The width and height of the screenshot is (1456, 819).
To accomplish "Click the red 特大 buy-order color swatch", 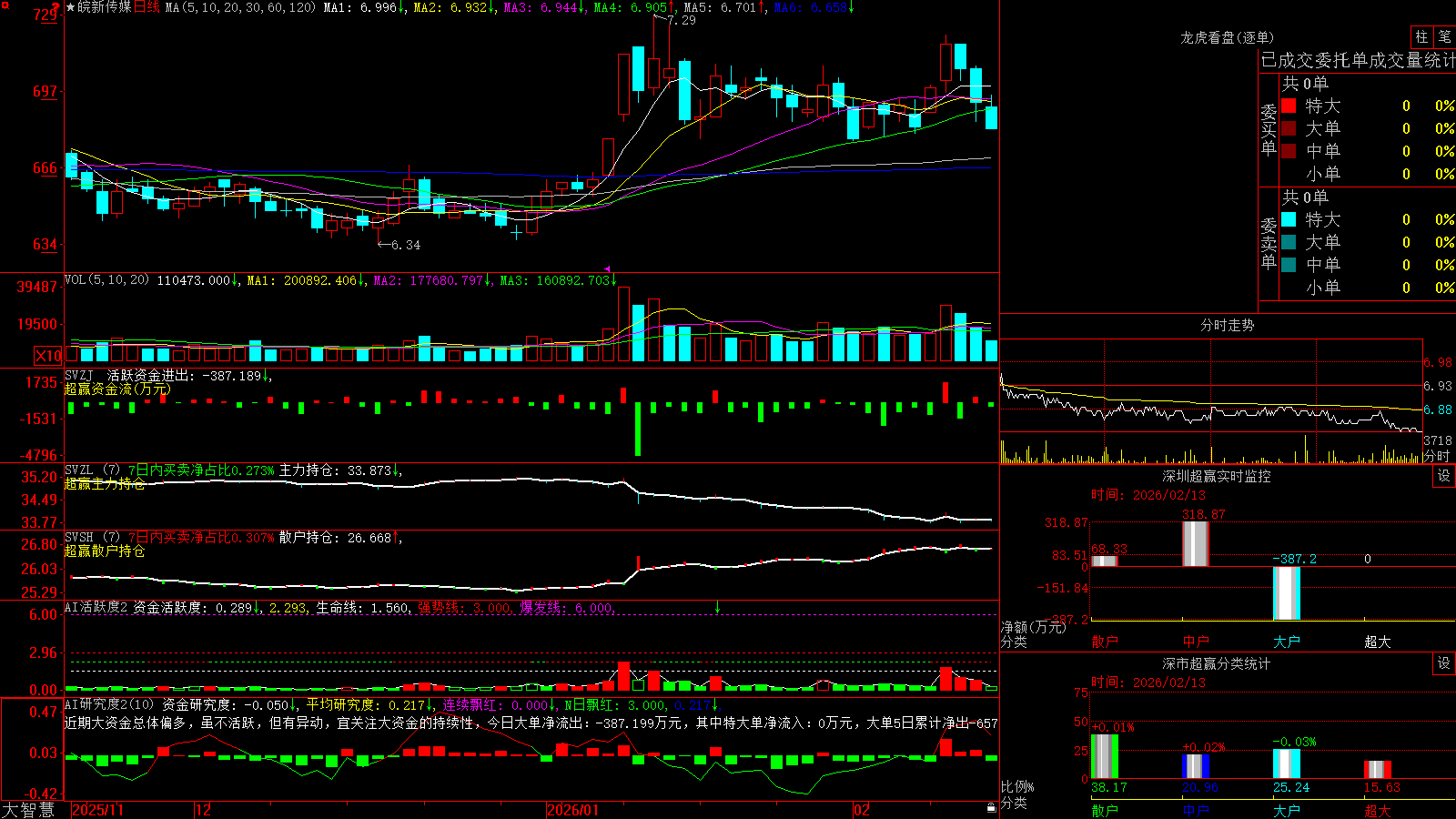I will click(1289, 106).
